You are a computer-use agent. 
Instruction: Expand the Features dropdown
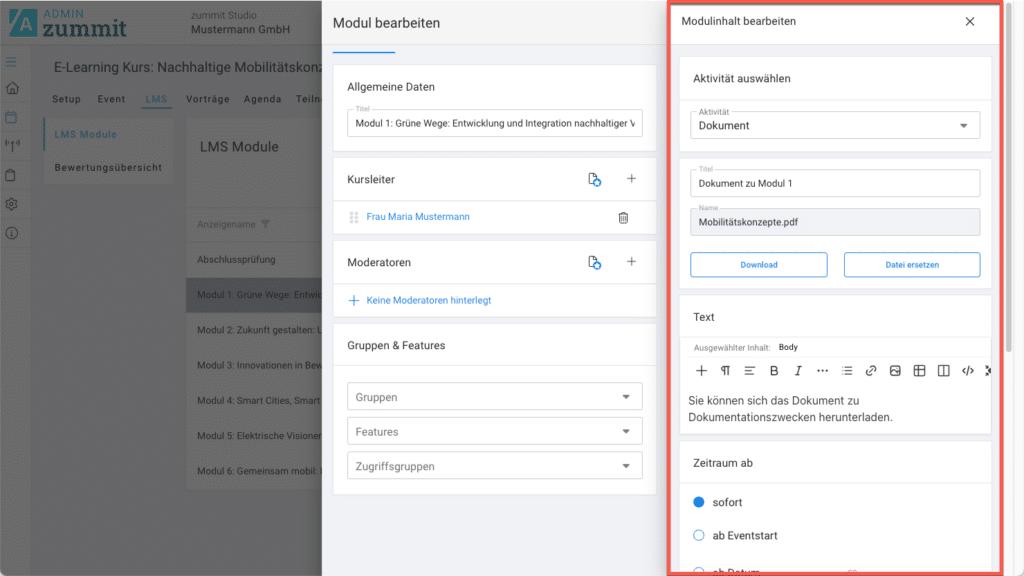[494, 432]
